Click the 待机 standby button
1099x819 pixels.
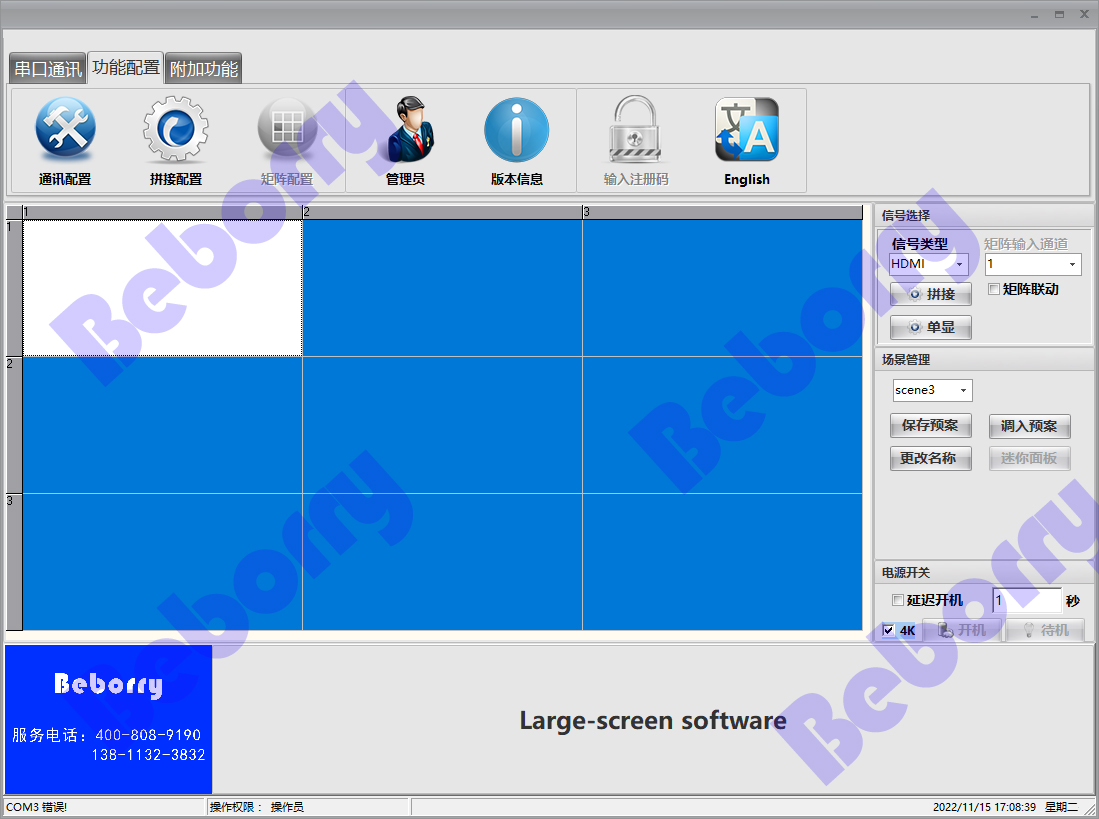click(x=1045, y=630)
